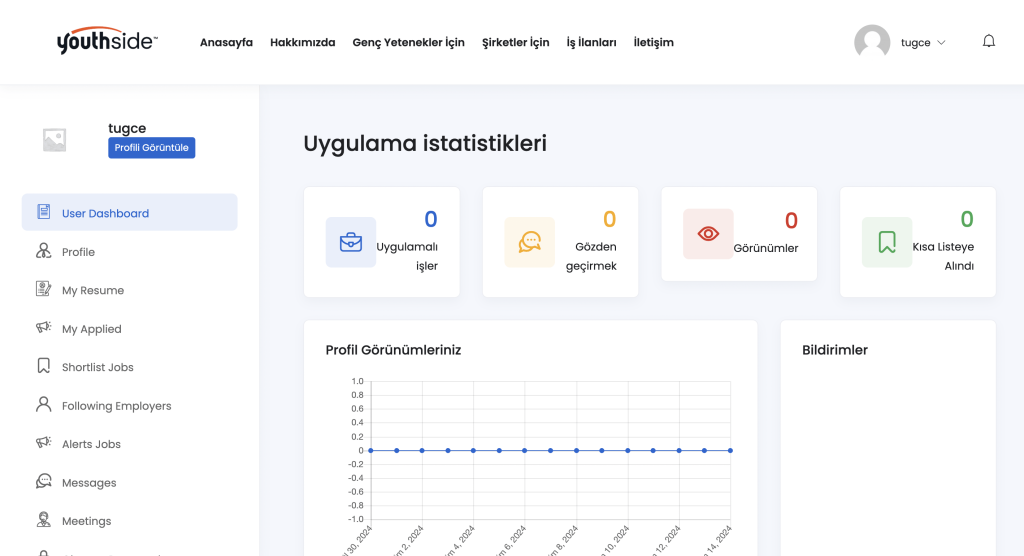1024x556 pixels.
Task: Open Genç Yetenekler İçin menu item
Action: [409, 42]
